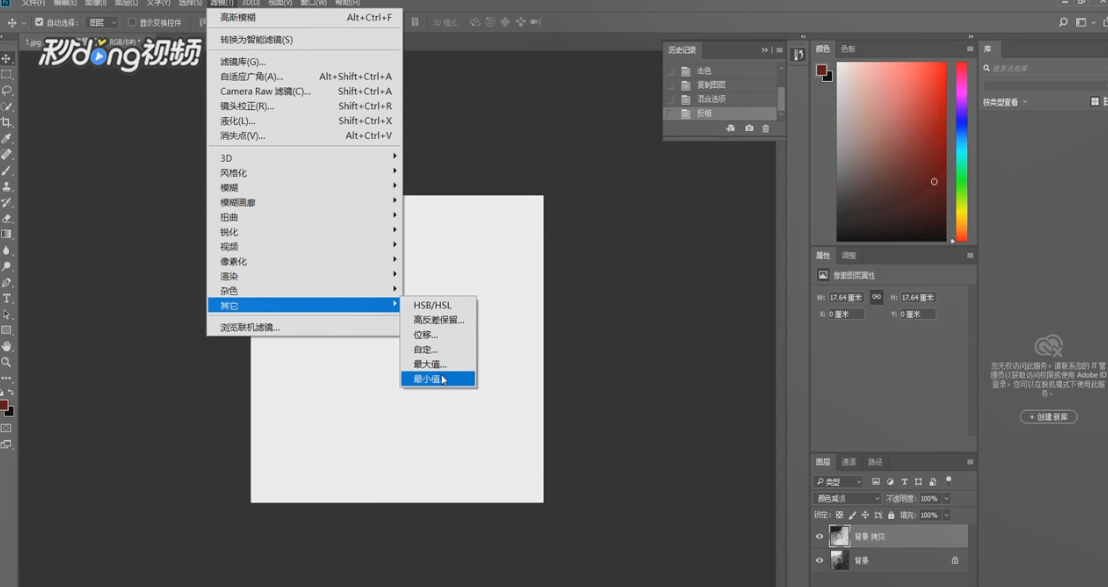Select the Pen tool
1108x587 pixels.
click(x=6, y=283)
